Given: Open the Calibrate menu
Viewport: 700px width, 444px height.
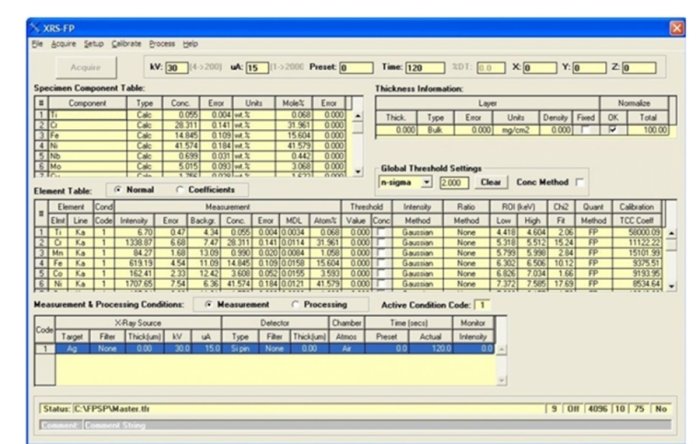Looking at the screenshot, I should point(126,44).
